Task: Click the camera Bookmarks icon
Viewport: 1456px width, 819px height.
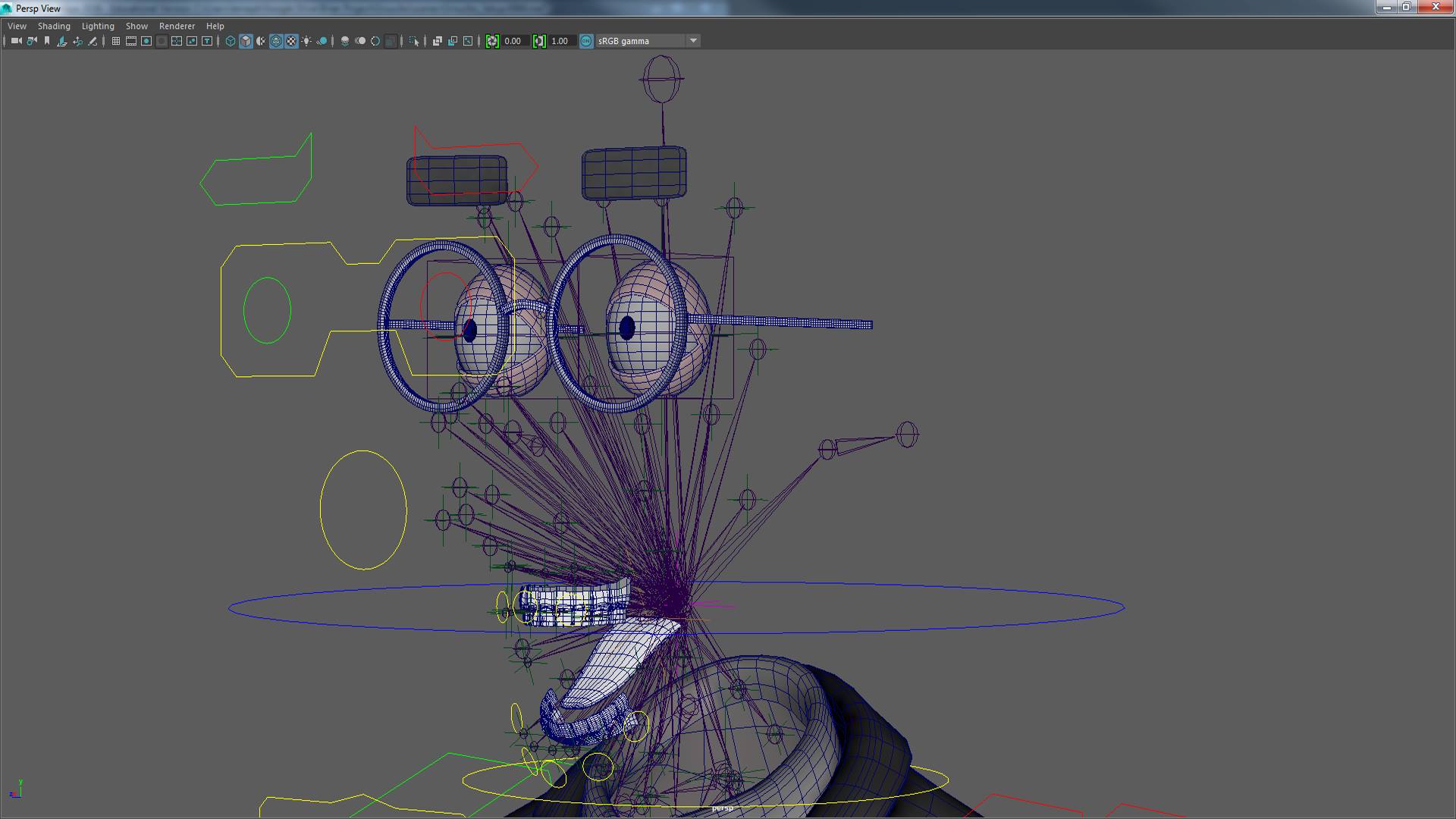Action: 47,41
